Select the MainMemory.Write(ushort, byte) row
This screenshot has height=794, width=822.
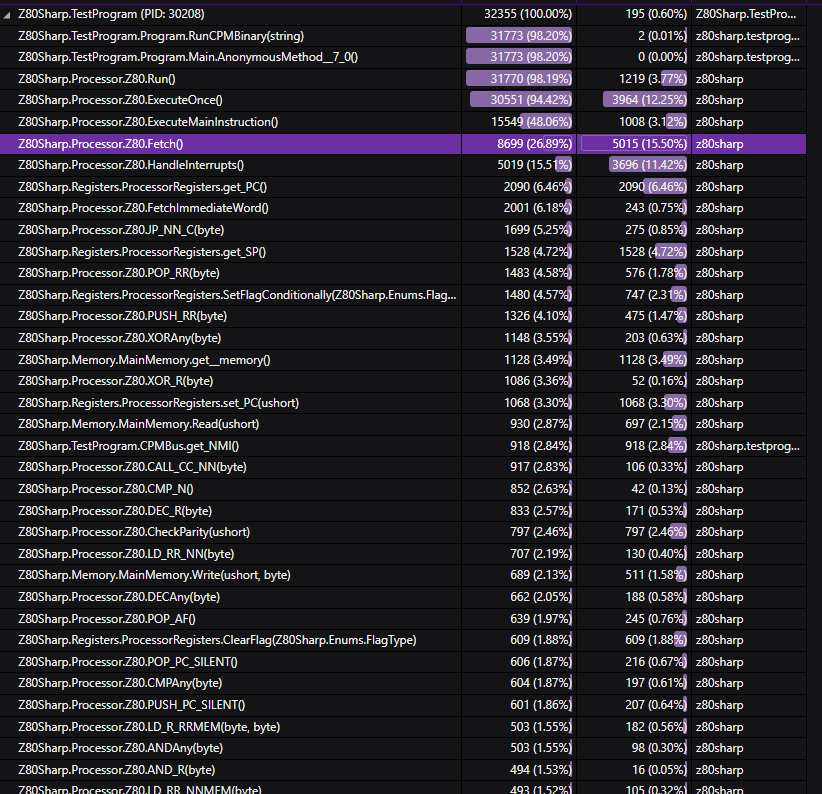tap(403, 575)
